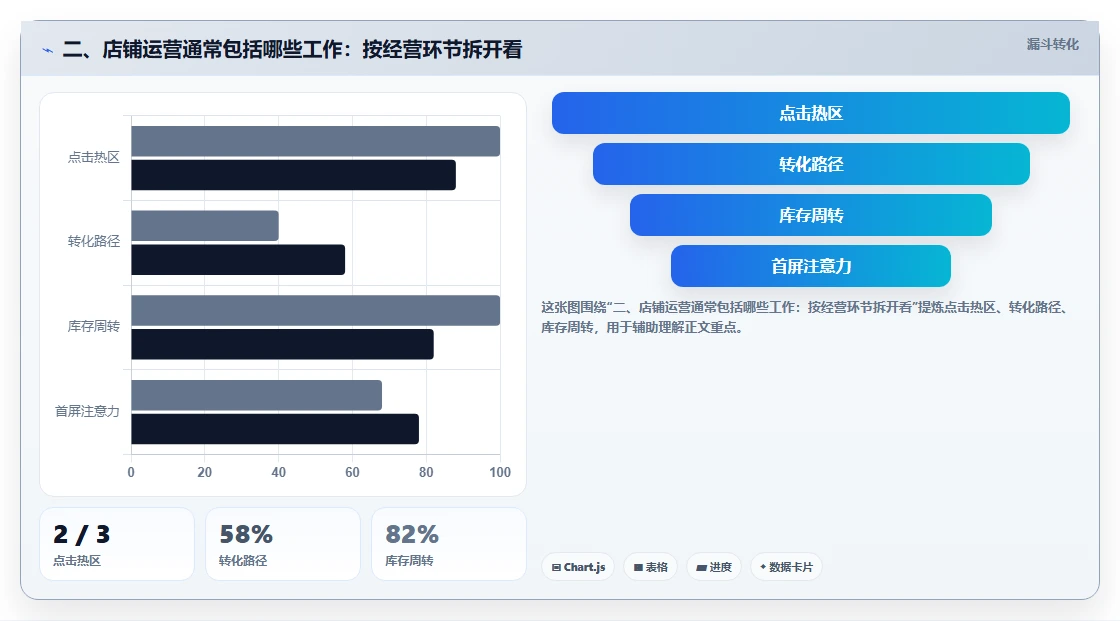The height and width of the screenshot is (621, 1120).
Task: Click the dark bar for 库存周转
Action: pyautogui.click(x=282, y=344)
